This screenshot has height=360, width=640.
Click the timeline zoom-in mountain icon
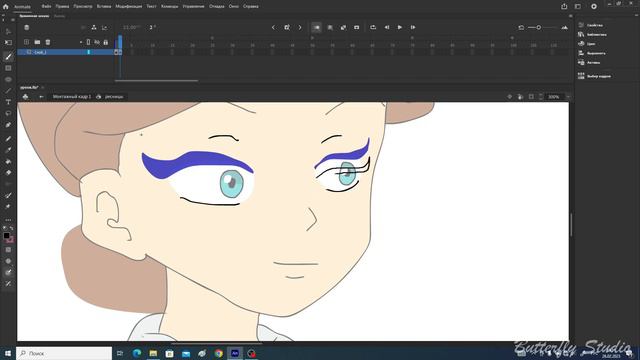(x=564, y=27)
